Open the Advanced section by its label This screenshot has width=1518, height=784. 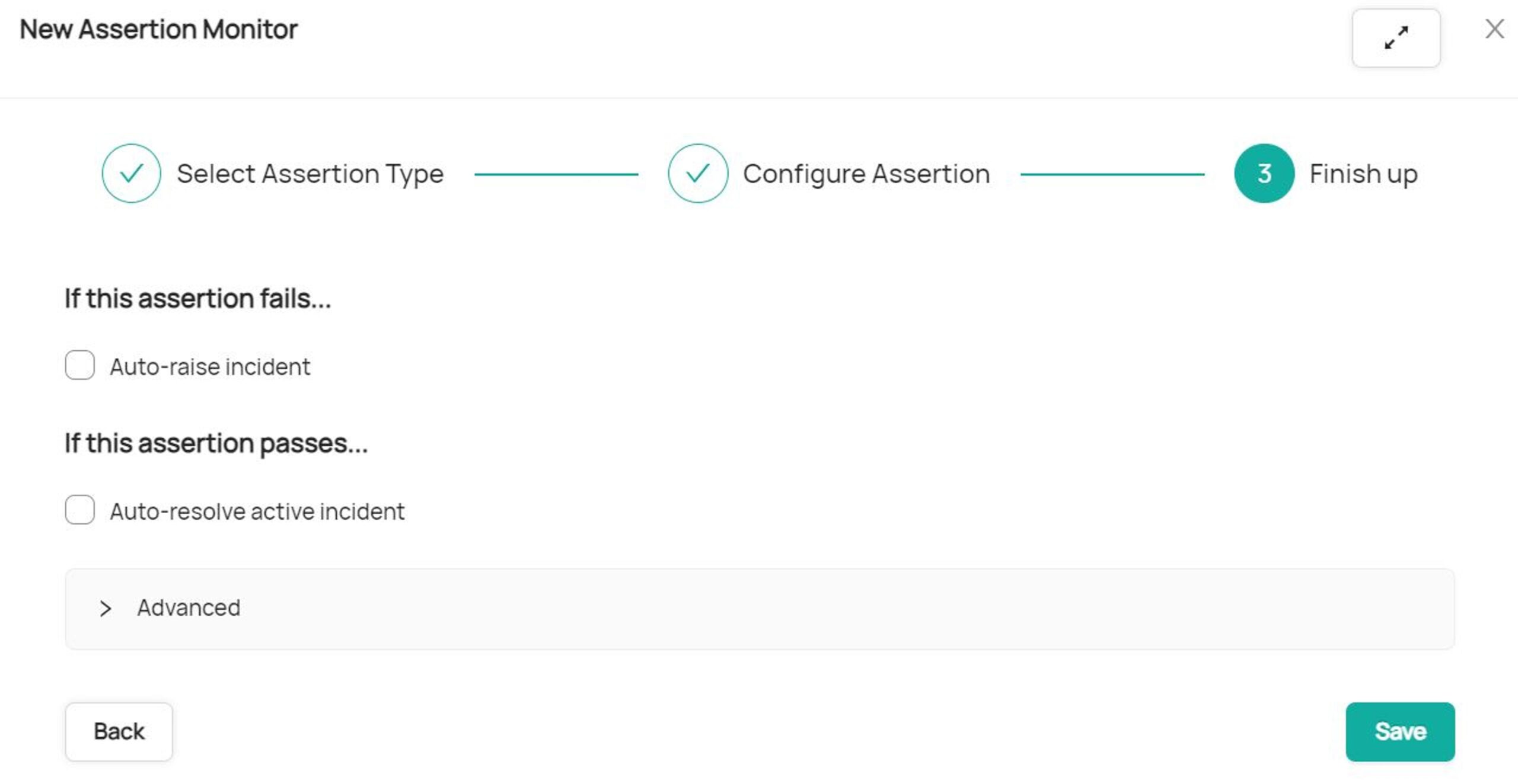(189, 608)
